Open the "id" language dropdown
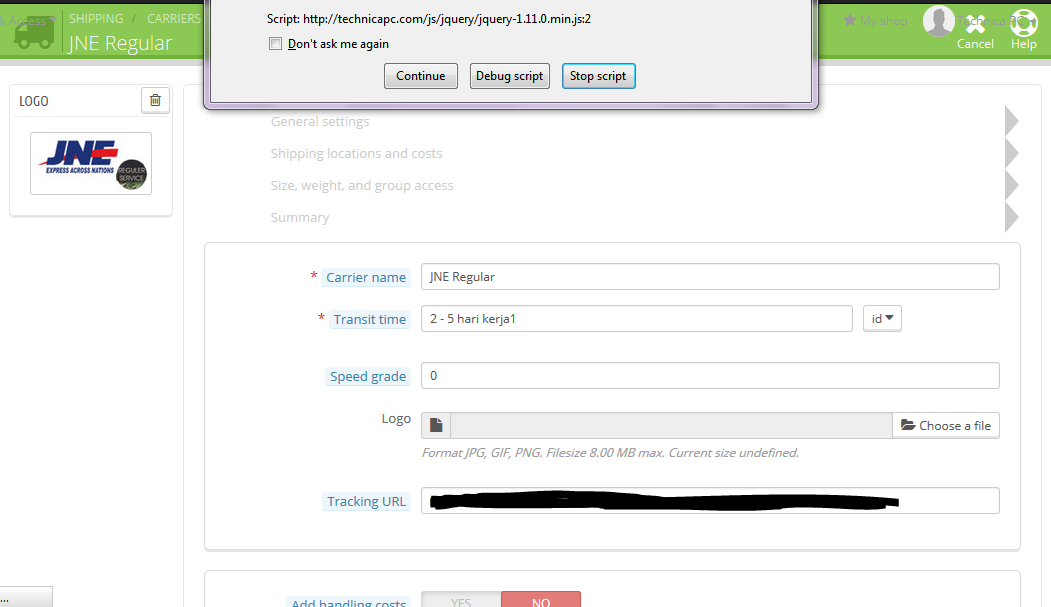1051x607 pixels. tap(882, 319)
